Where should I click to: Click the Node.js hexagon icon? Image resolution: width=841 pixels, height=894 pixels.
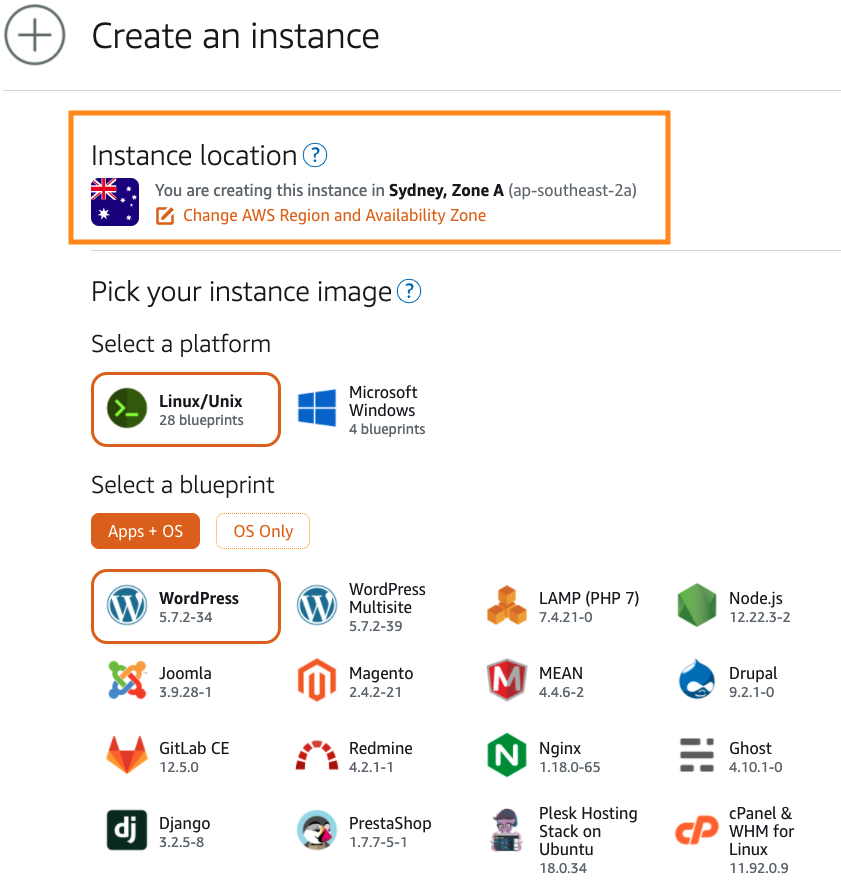[x=697, y=606]
